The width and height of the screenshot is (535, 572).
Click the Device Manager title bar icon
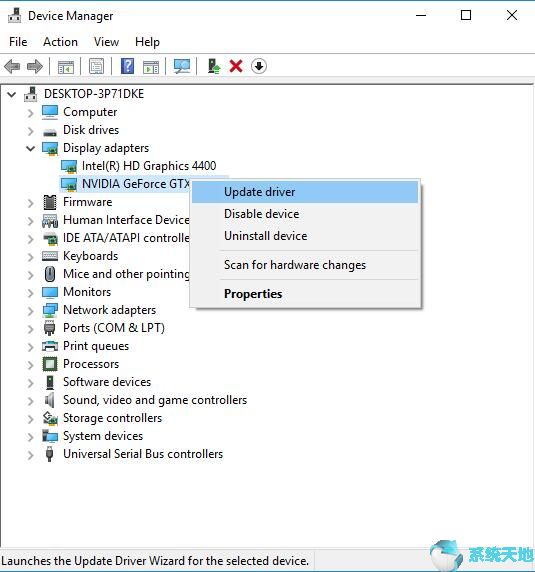[x=15, y=15]
